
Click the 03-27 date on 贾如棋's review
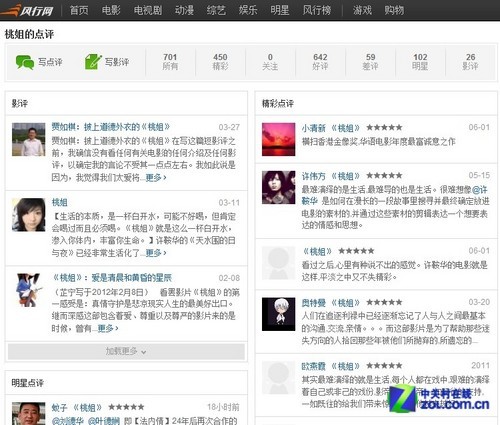coord(229,127)
